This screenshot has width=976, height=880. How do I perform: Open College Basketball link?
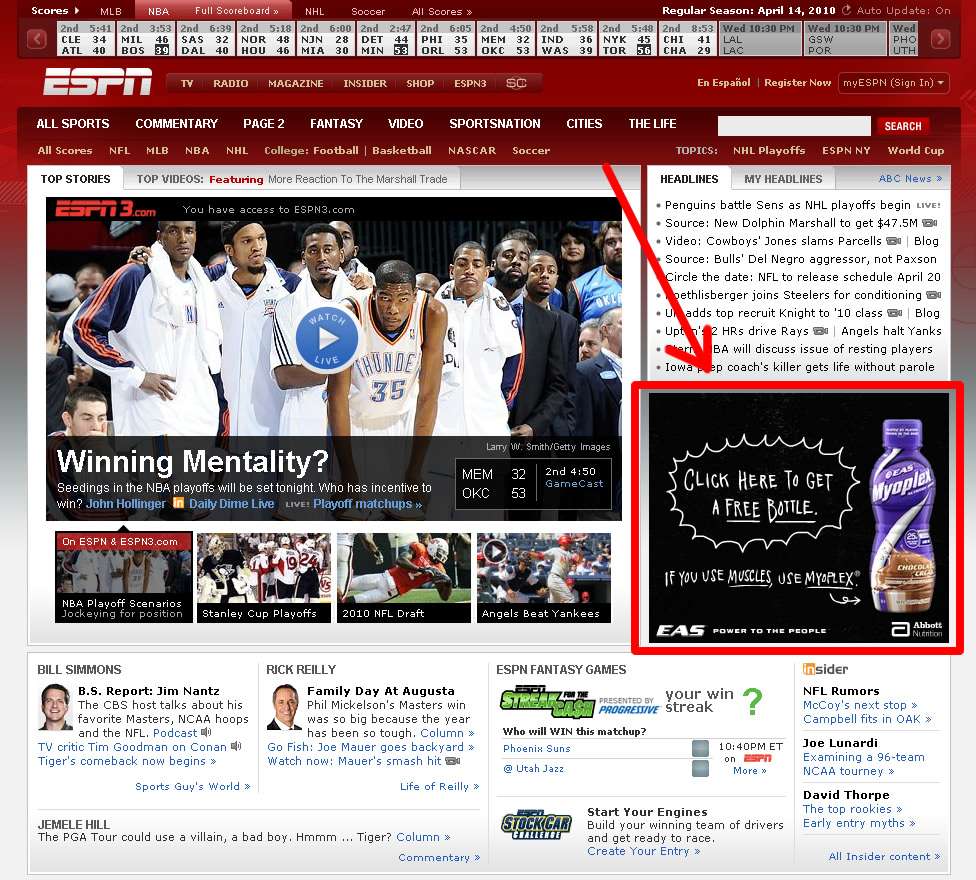pyautogui.click(x=401, y=151)
